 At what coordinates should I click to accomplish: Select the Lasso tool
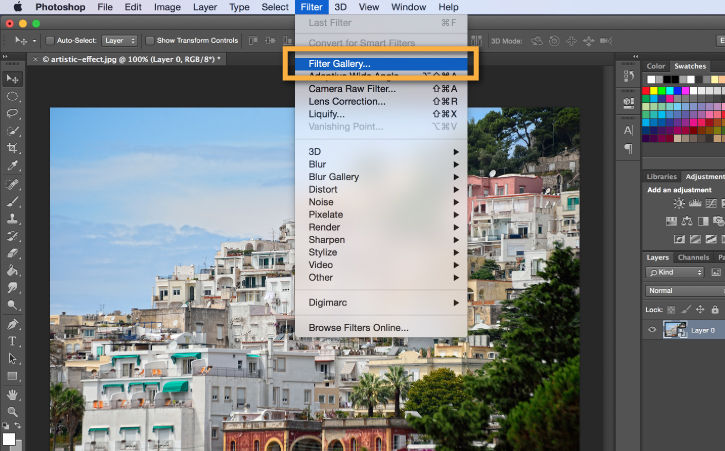pos(12,114)
